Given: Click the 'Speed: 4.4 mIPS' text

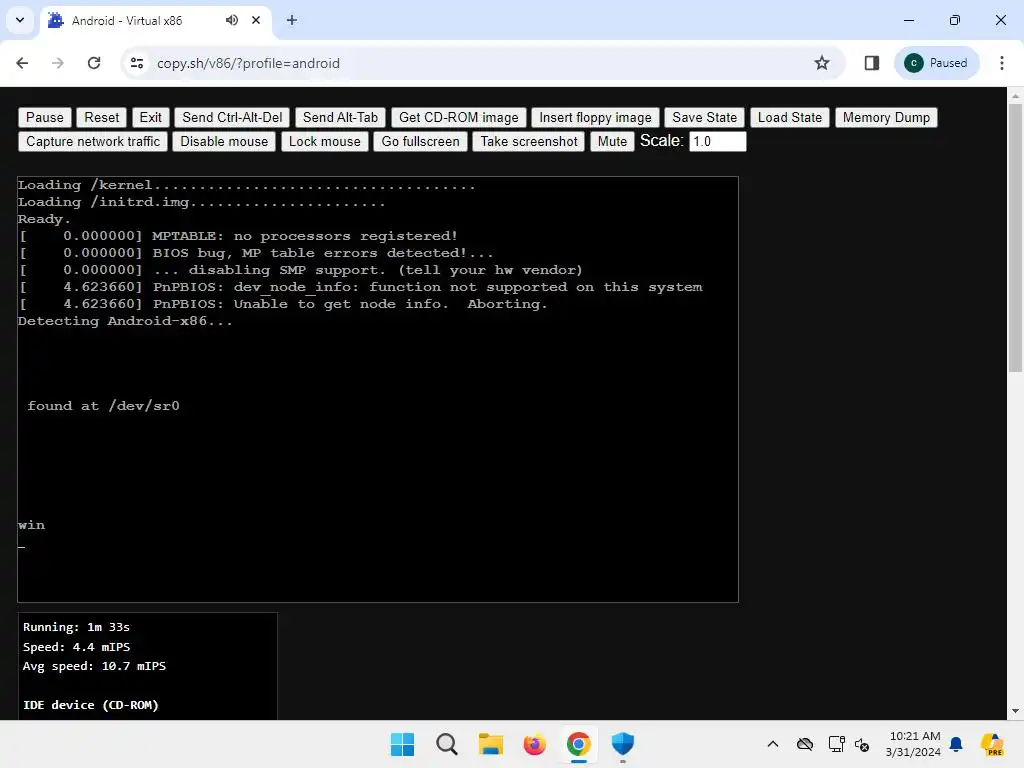Looking at the screenshot, I should [x=76, y=647].
